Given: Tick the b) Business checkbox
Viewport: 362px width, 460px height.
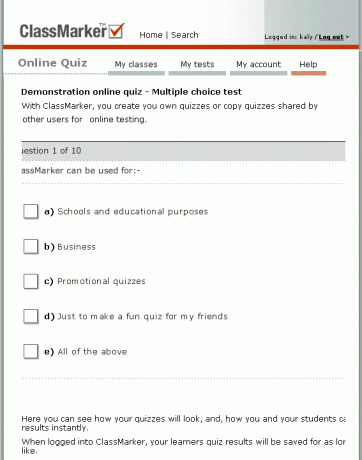Looking at the screenshot, I should (31, 247).
